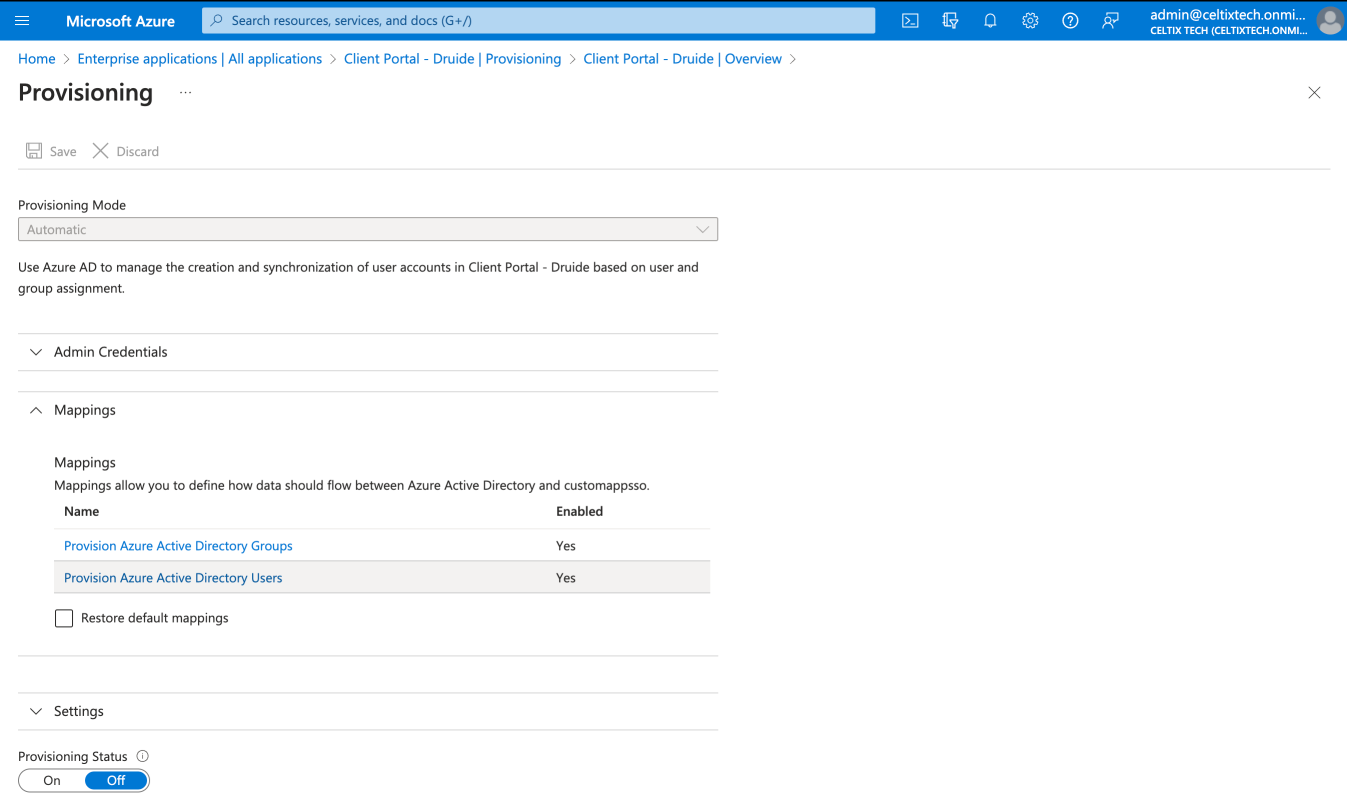Viewport: 1347px width, 809px height.
Task: Click the Enabled column header
Action: click(579, 511)
